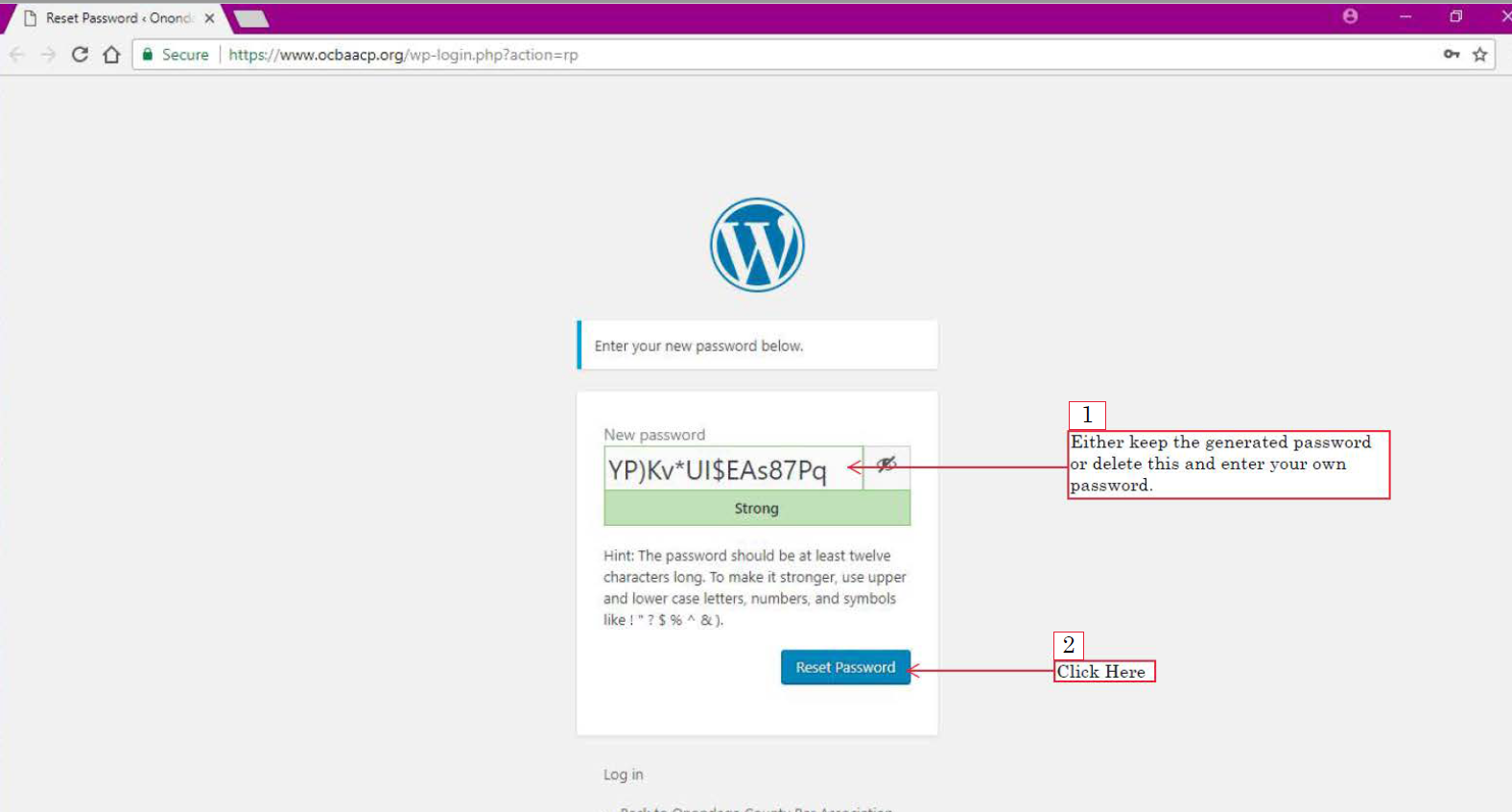Click the password hint text paragraph
The image size is (1512, 812).
(755, 587)
